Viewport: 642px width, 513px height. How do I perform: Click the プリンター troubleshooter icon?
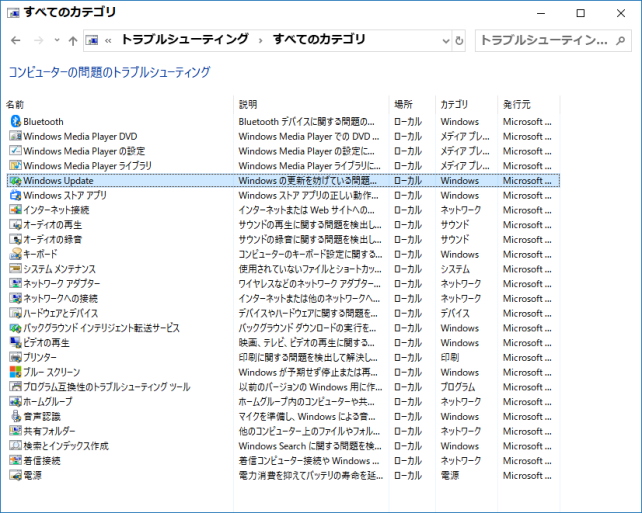tap(16, 357)
